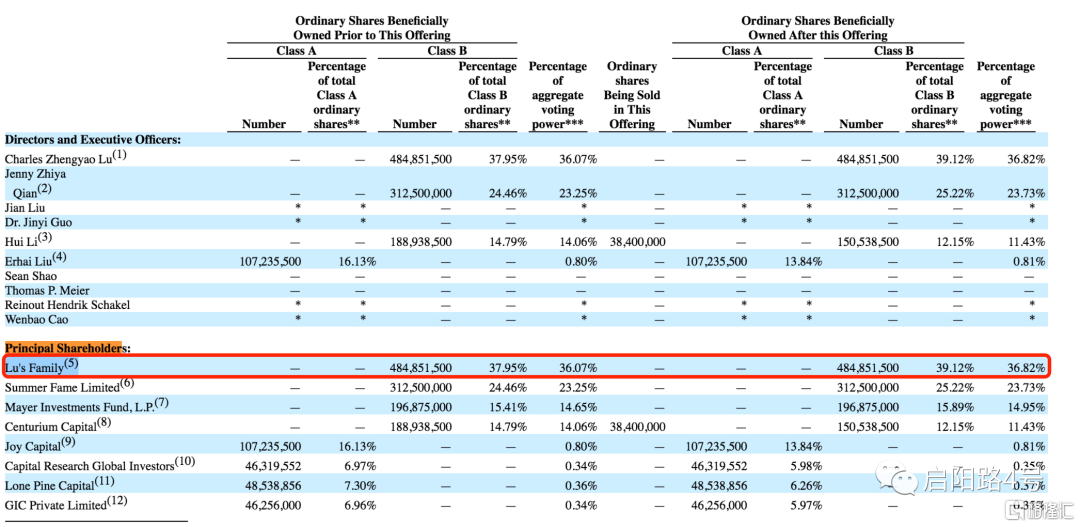Click Lone Pine Capital(11) row label
The width and height of the screenshot is (1080, 527).
tap(60, 484)
